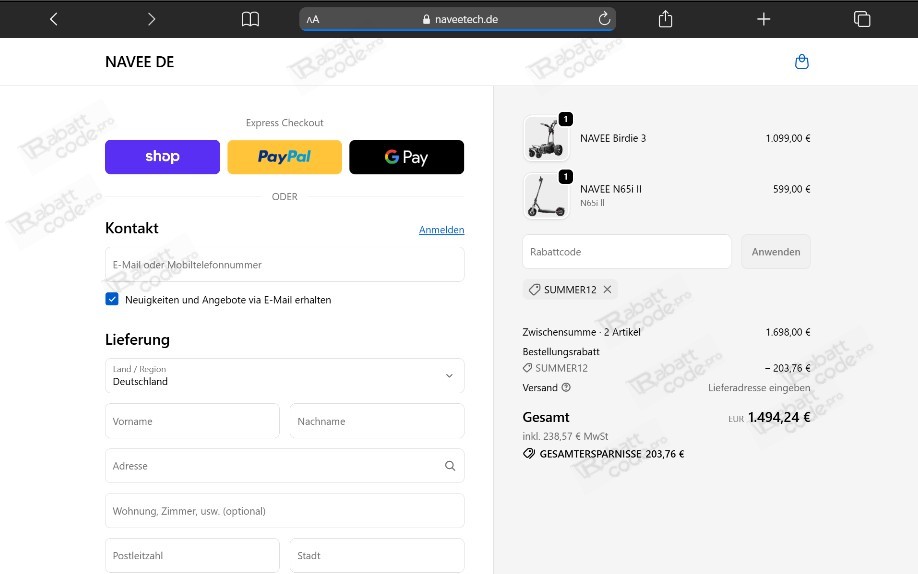Click the Versand help question mark icon
The image size is (918, 574).
pyautogui.click(x=566, y=387)
